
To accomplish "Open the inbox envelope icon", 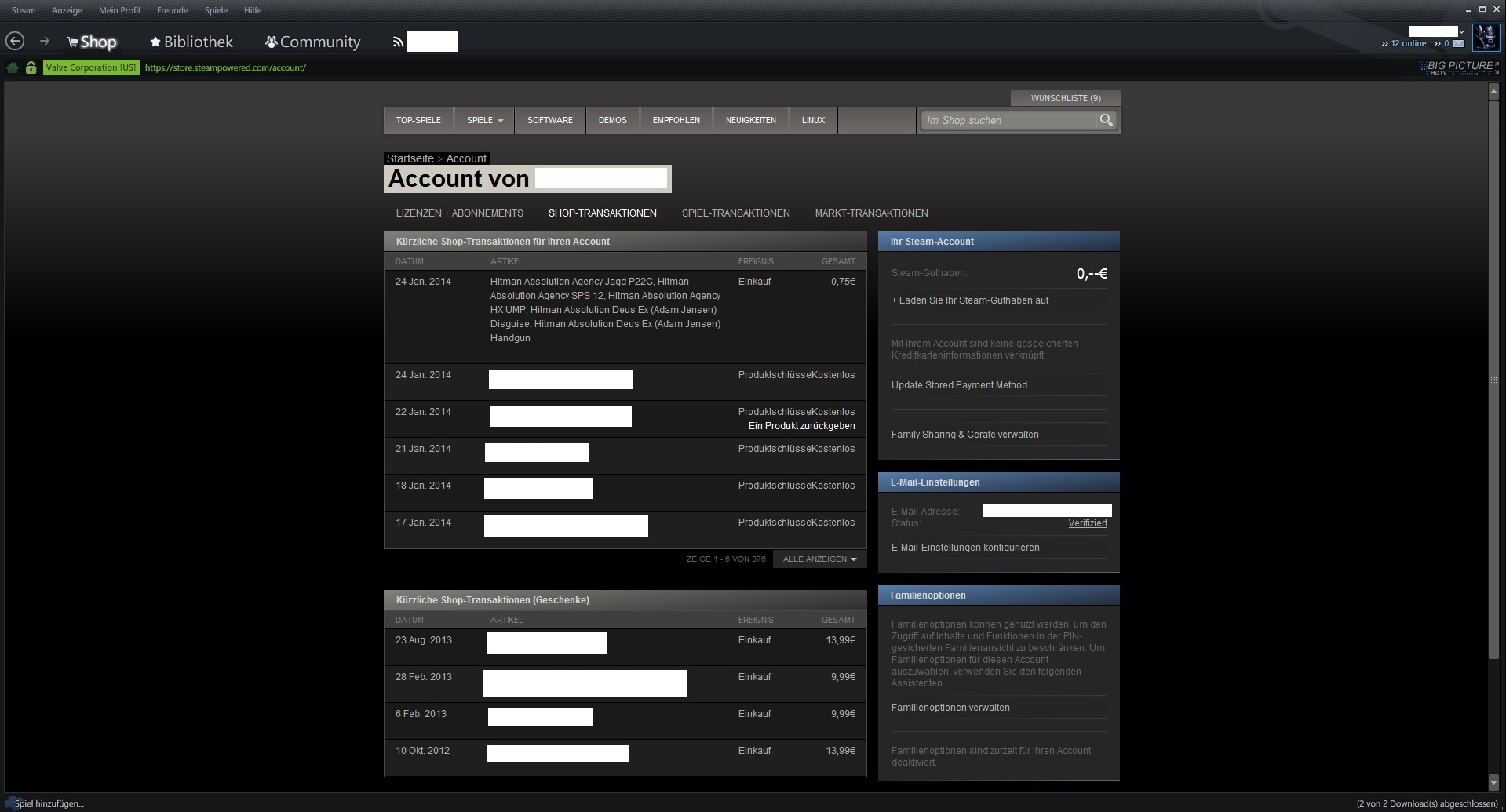I will tap(1459, 44).
